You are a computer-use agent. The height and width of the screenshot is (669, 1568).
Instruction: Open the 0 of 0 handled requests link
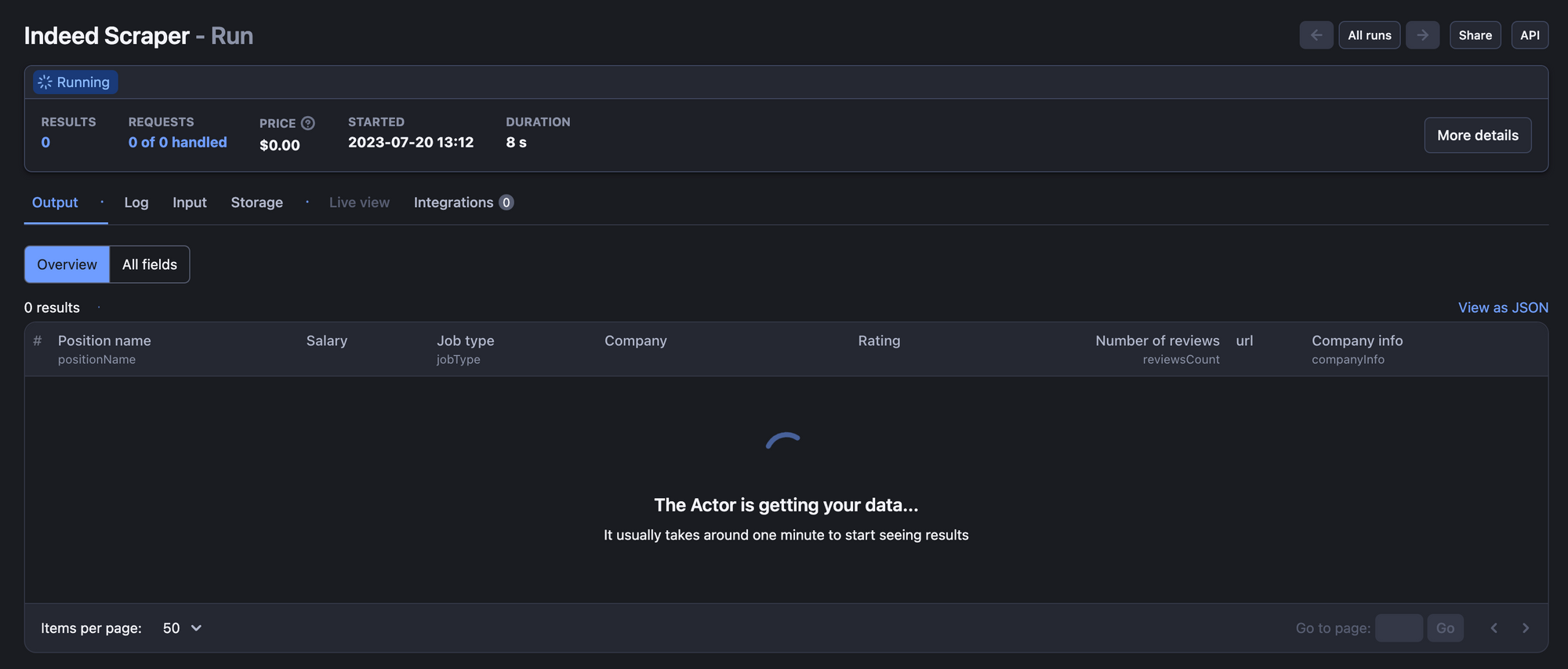[x=178, y=142]
